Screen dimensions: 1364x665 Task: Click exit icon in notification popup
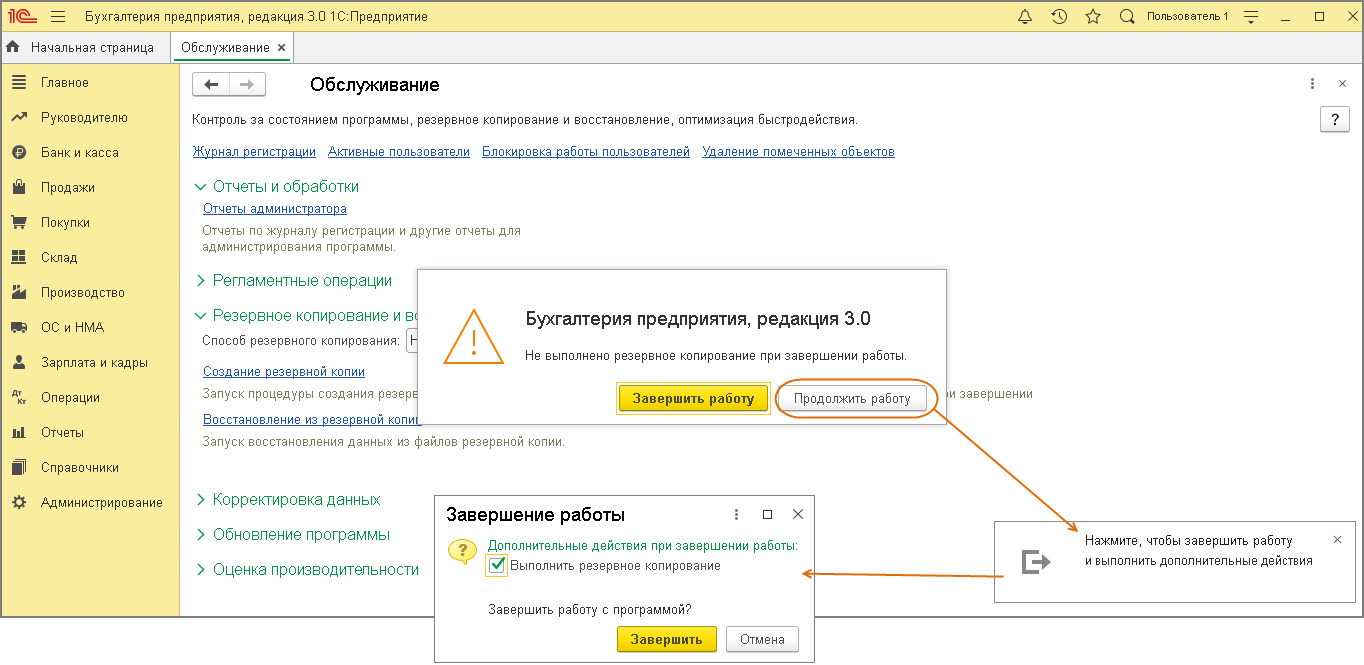point(1036,562)
